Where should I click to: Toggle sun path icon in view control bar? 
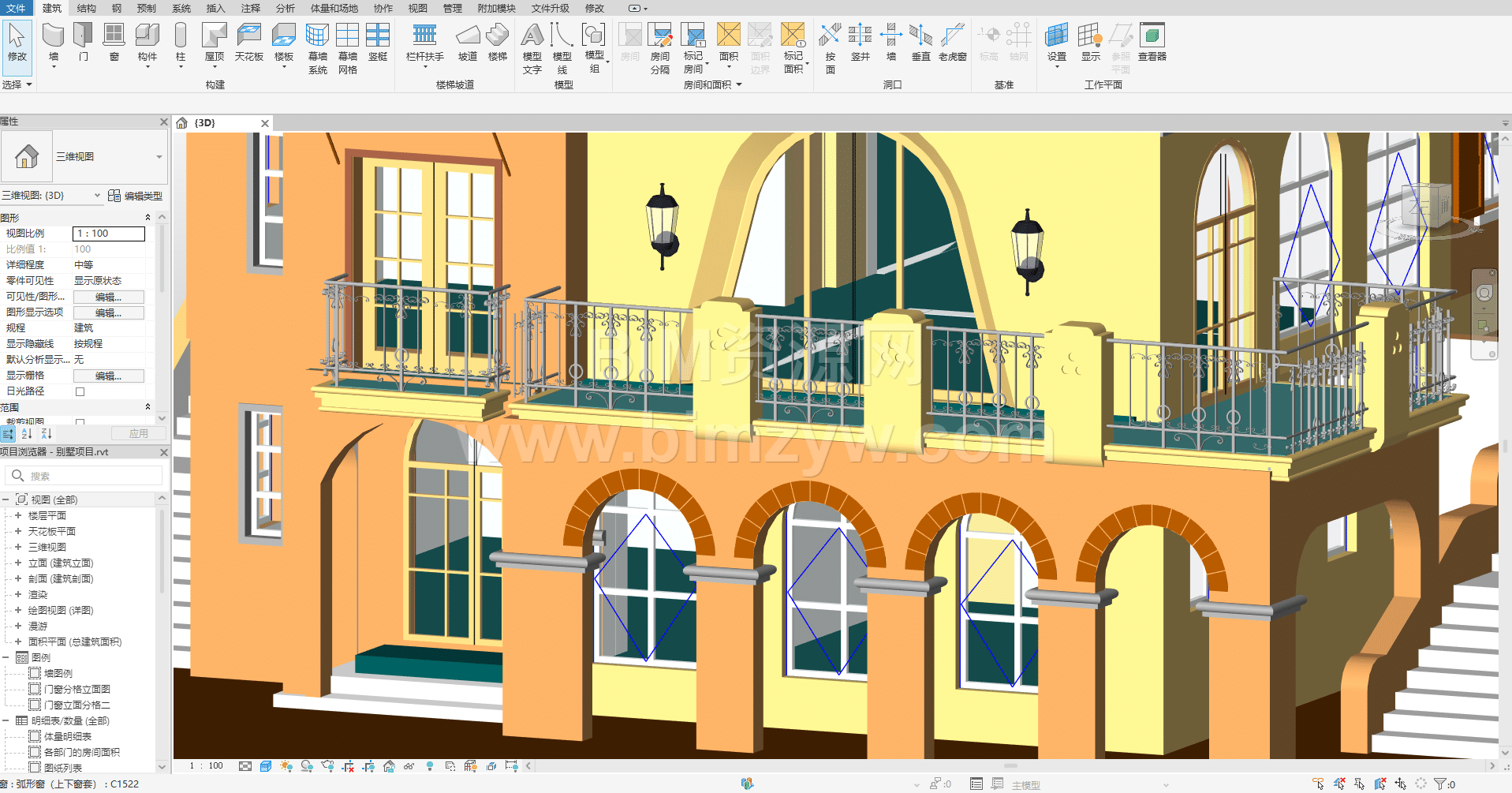pos(286,766)
